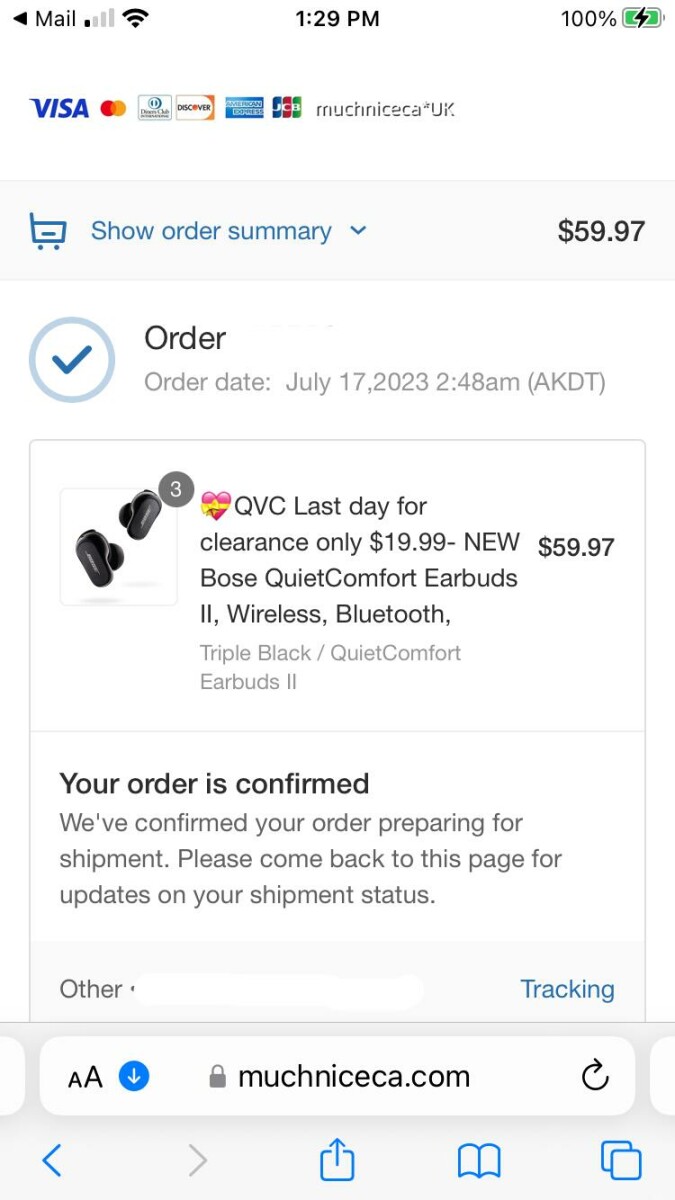
Task: Return to Mail app via back indicator
Action: (x=45, y=19)
